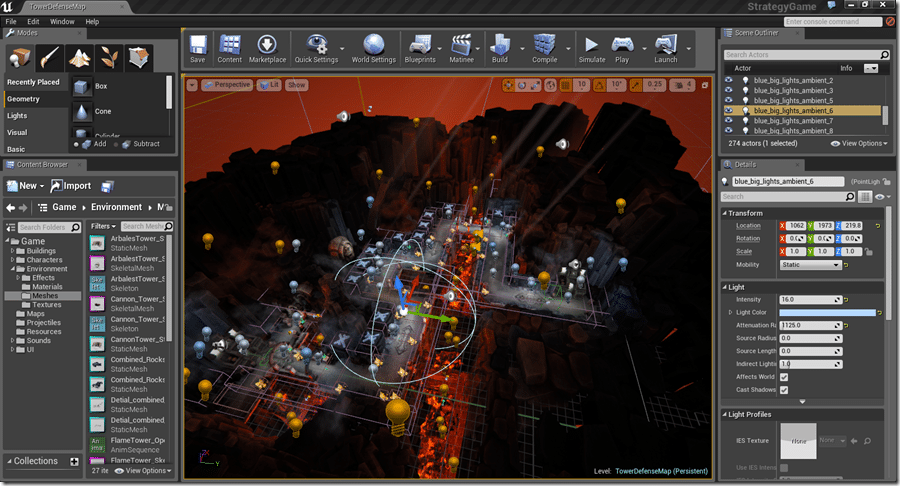
Task: Click the Build toolbar icon
Action: coord(500,45)
